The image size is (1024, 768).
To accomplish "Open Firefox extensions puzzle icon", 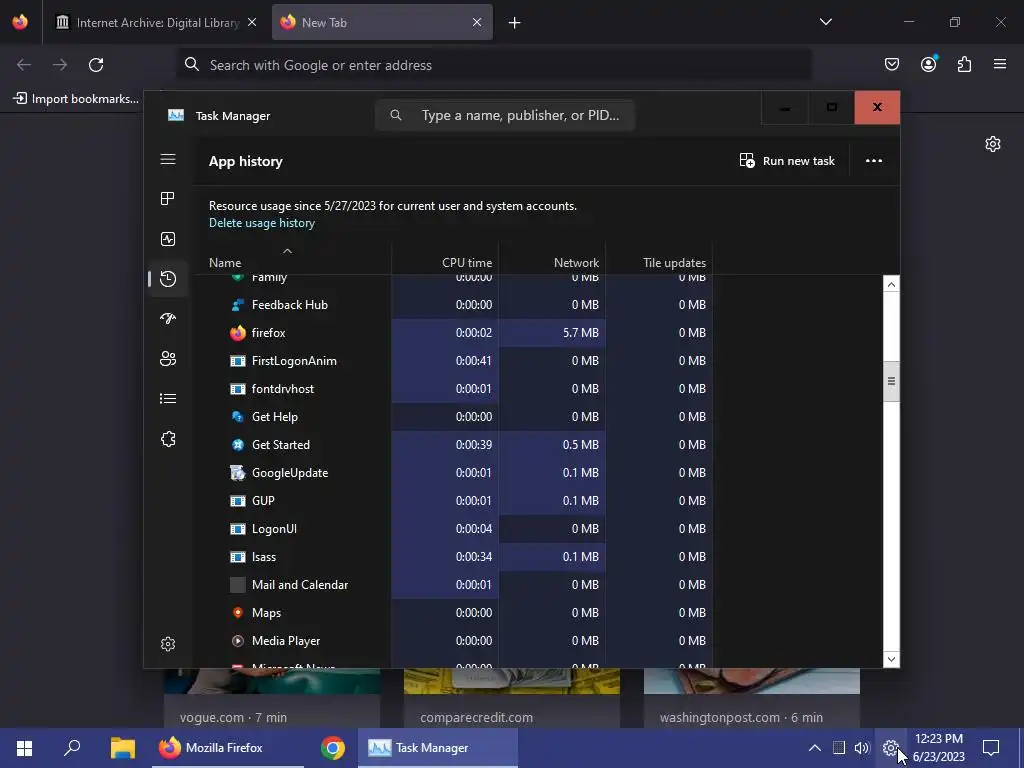I will pos(965,64).
